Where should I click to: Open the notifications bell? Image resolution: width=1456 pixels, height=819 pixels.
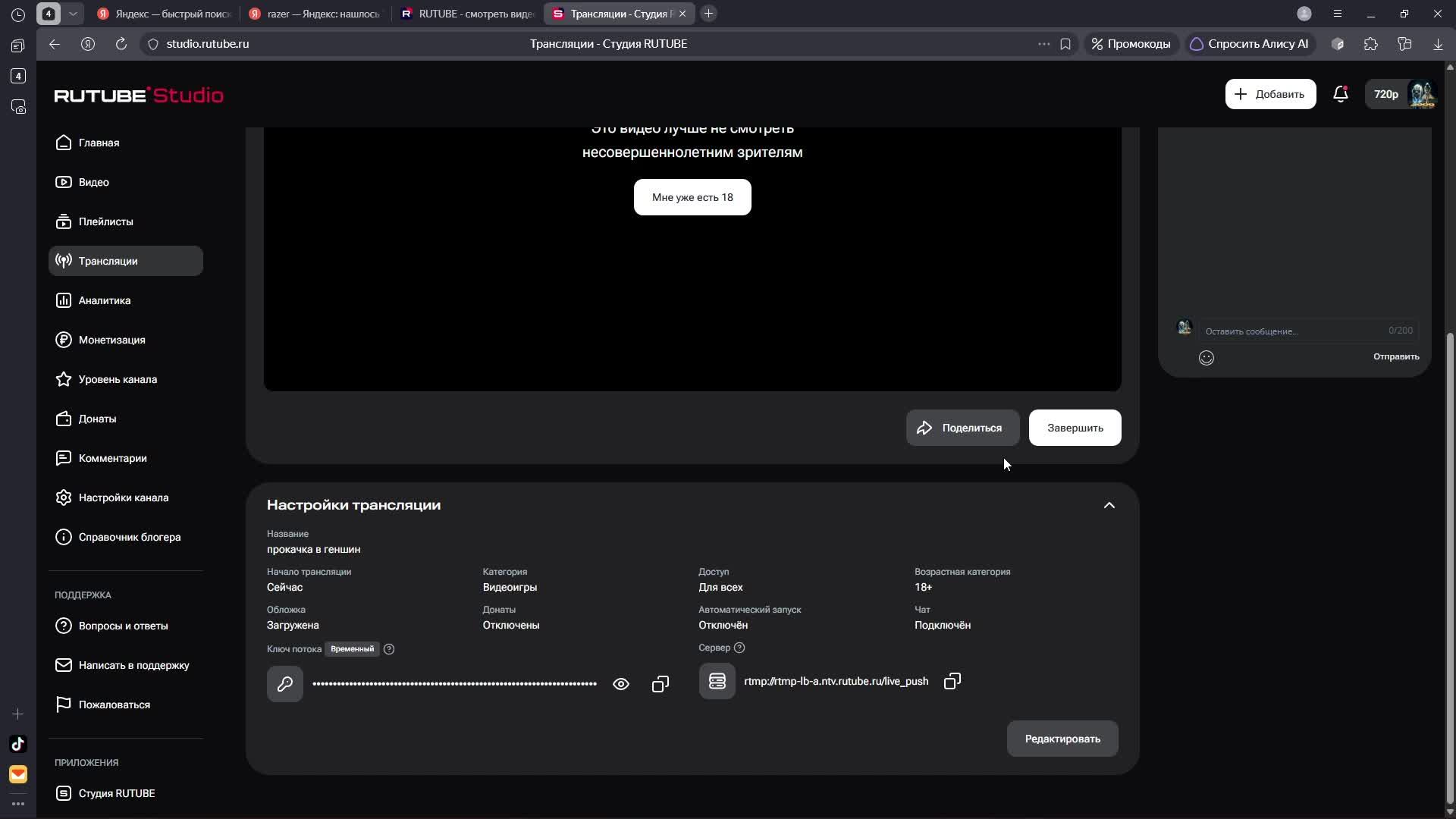(1341, 94)
